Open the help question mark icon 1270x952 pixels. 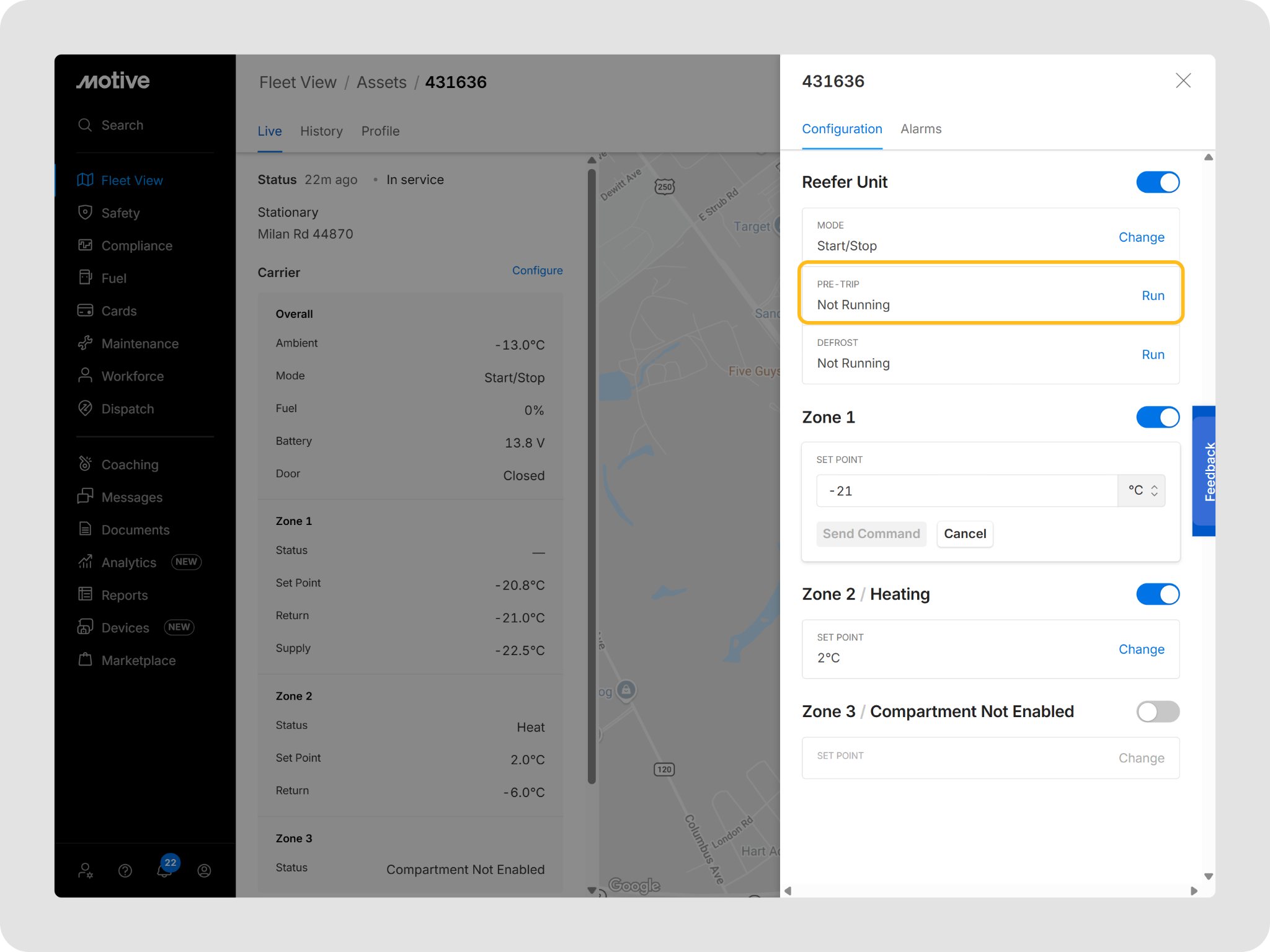click(x=125, y=871)
